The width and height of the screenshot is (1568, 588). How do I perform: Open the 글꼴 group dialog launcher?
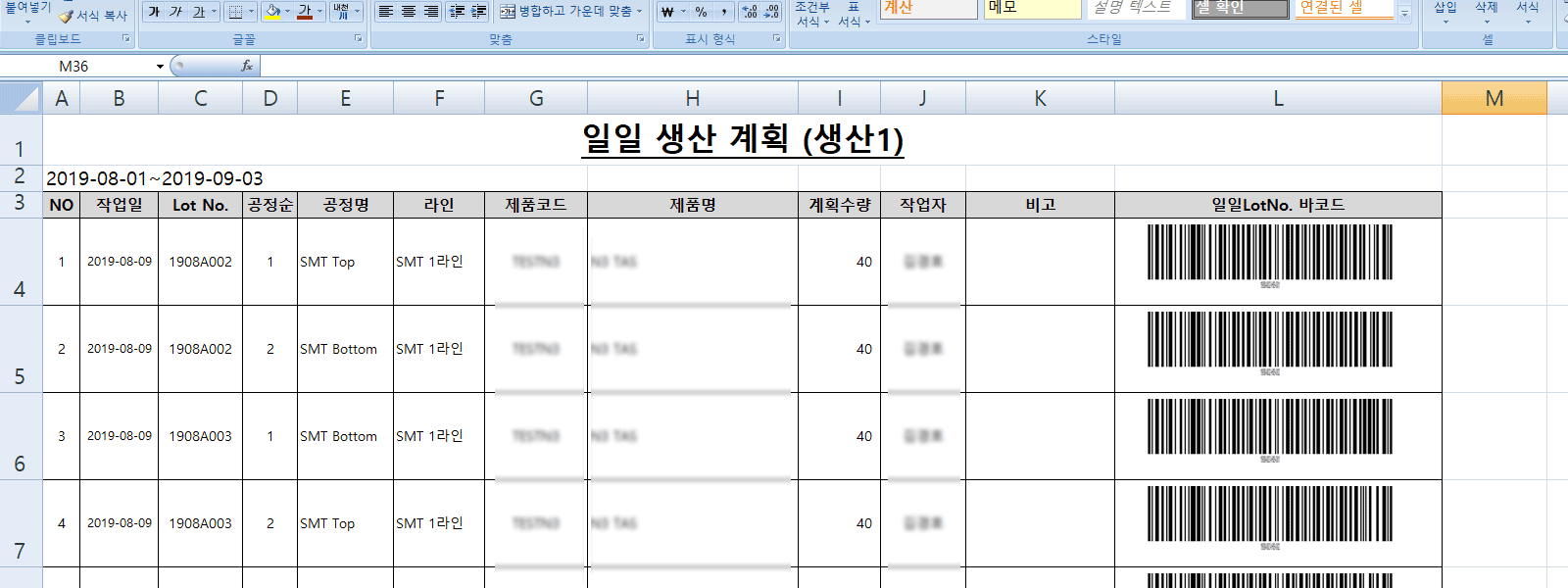[x=359, y=39]
